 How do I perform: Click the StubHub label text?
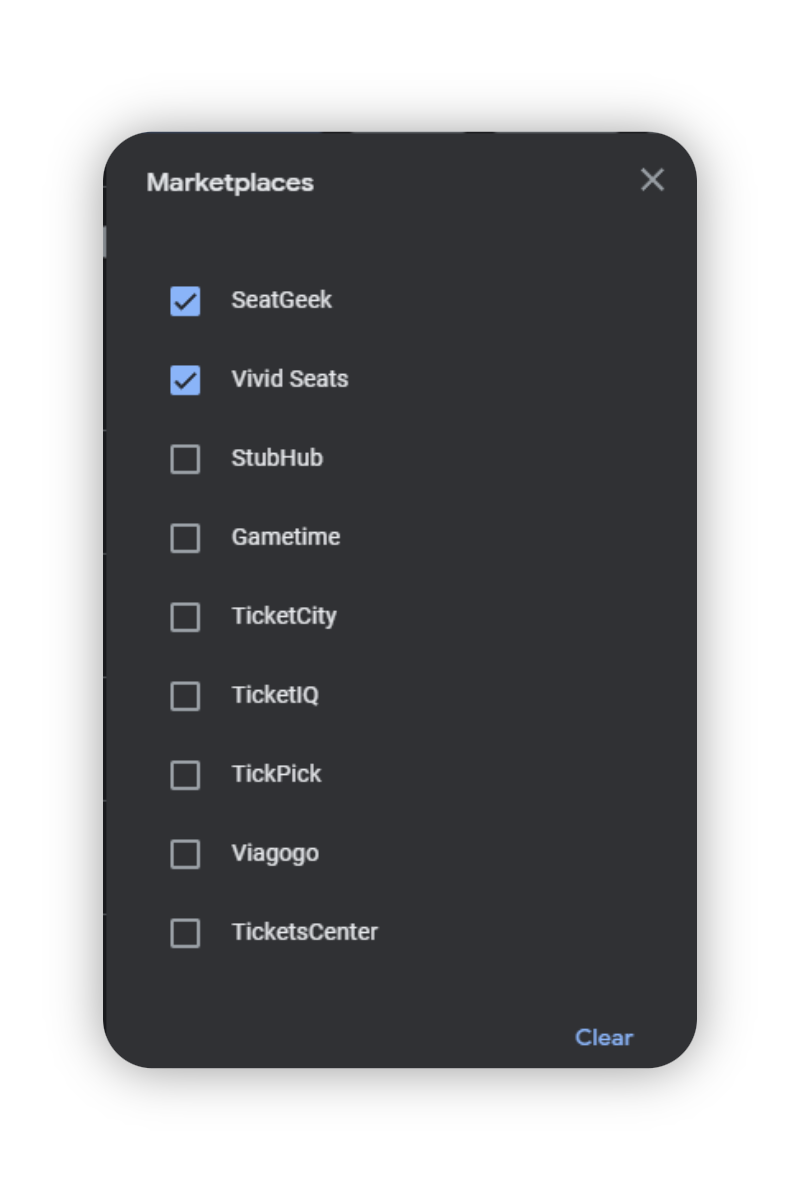(277, 459)
